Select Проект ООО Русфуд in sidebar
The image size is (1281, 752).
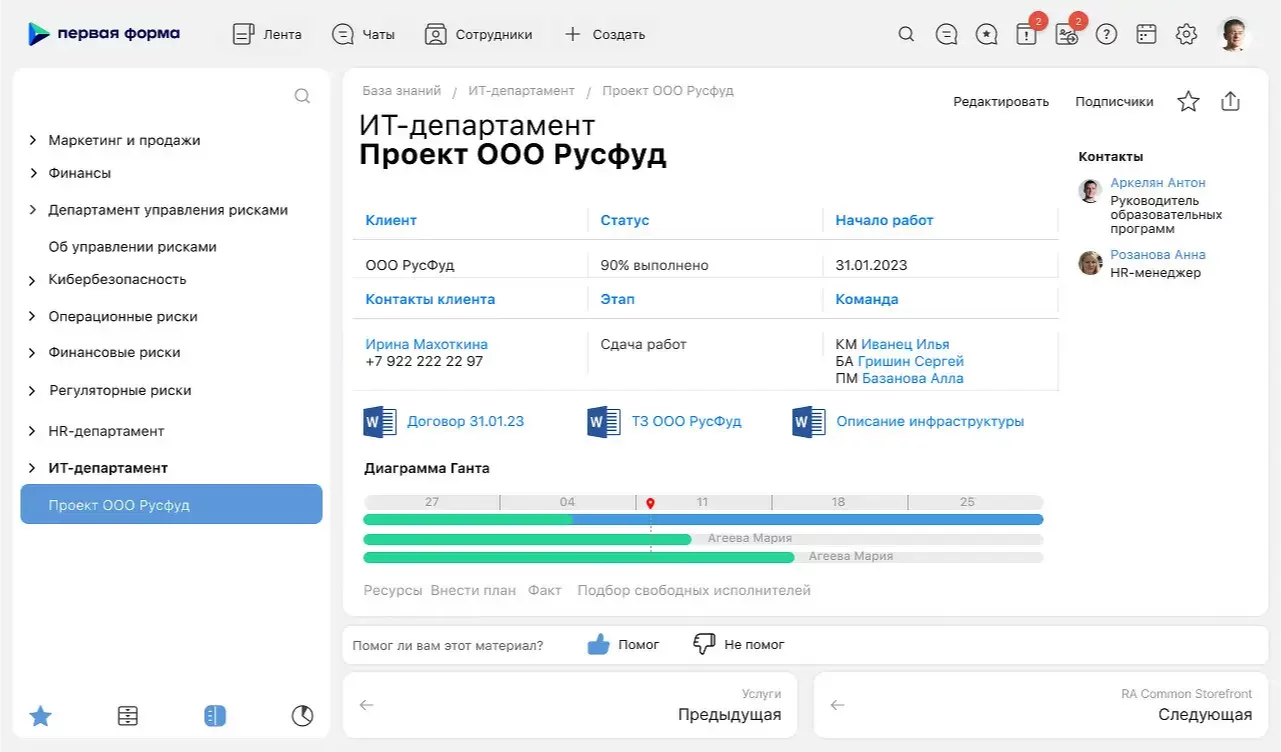coord(171,505)
